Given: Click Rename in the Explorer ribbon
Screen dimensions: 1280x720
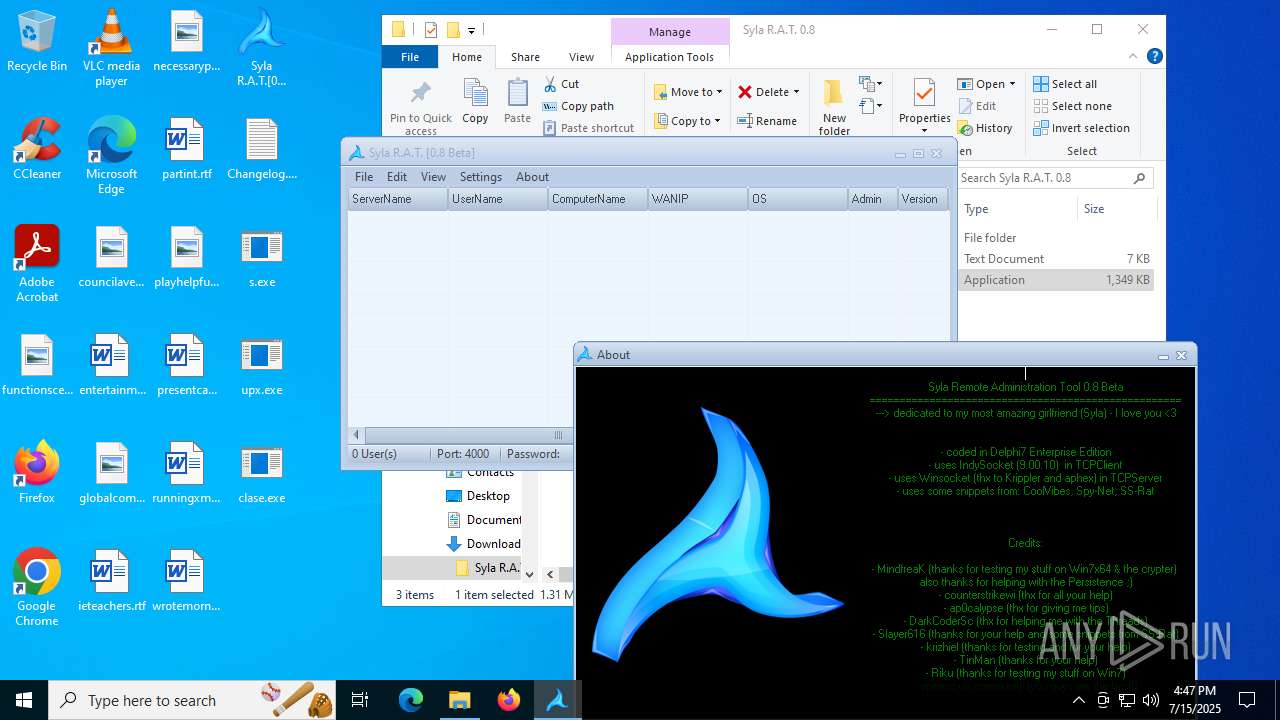Looking at the screenshot, I should [767, 121].
